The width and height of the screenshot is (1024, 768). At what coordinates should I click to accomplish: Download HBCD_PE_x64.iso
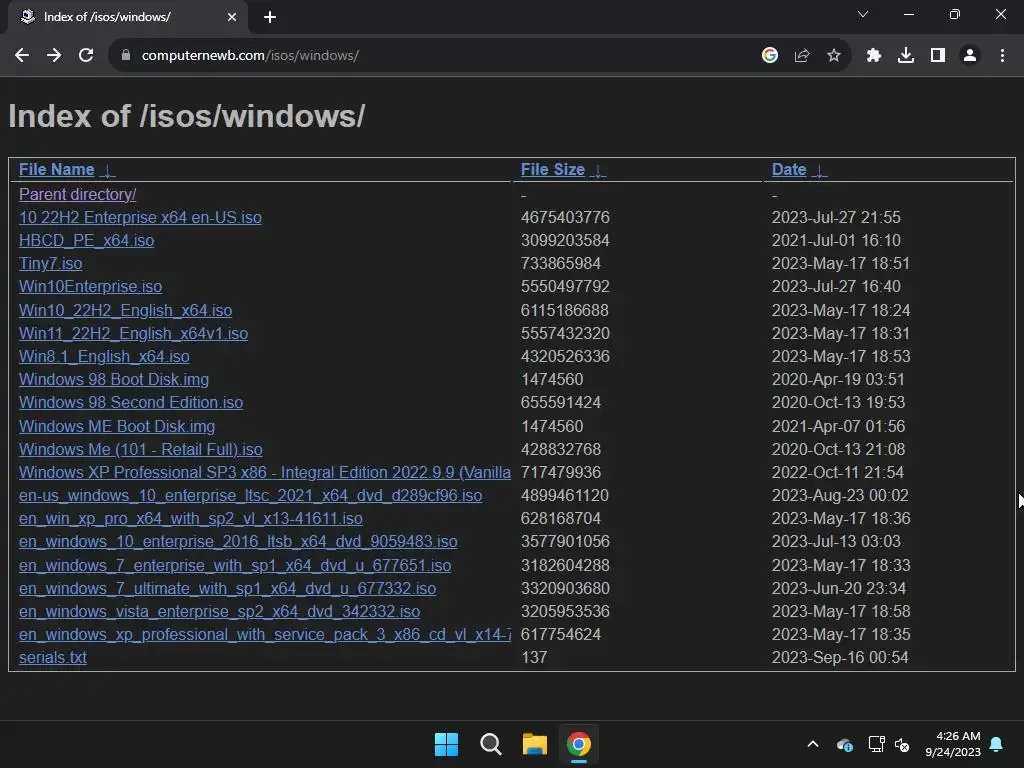[87, 241]
